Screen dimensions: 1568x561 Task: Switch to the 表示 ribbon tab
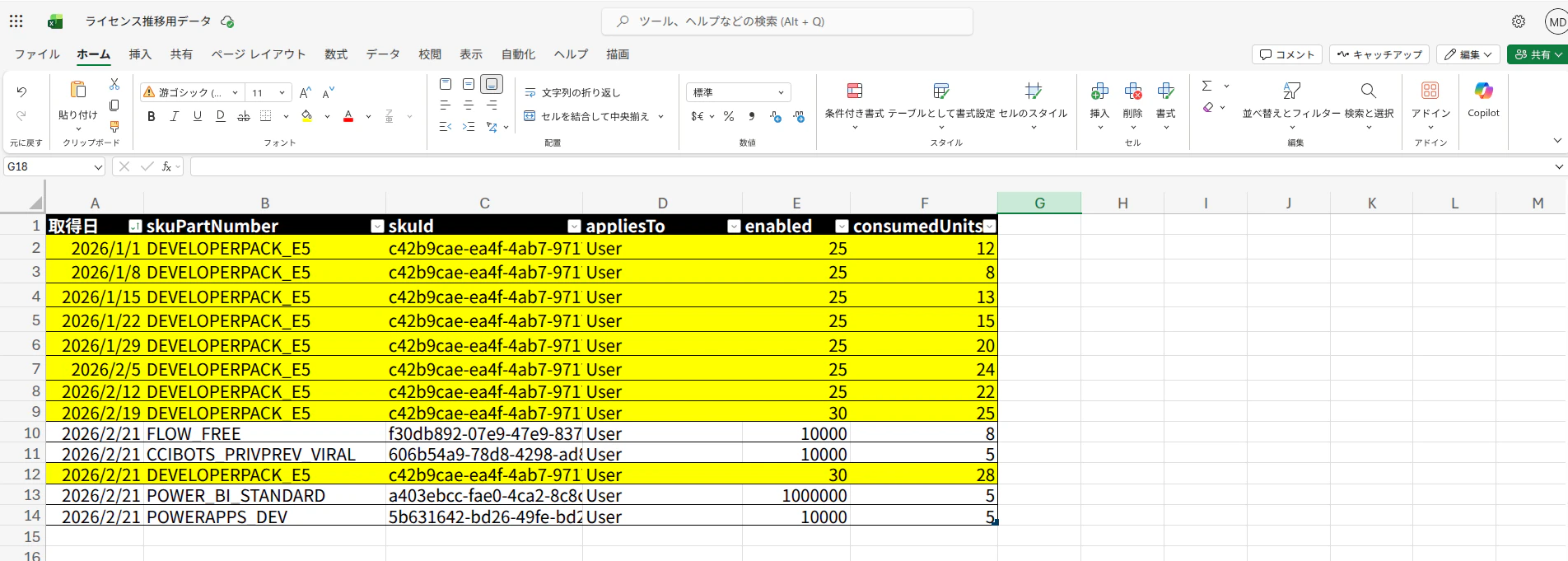pos(471,54)
